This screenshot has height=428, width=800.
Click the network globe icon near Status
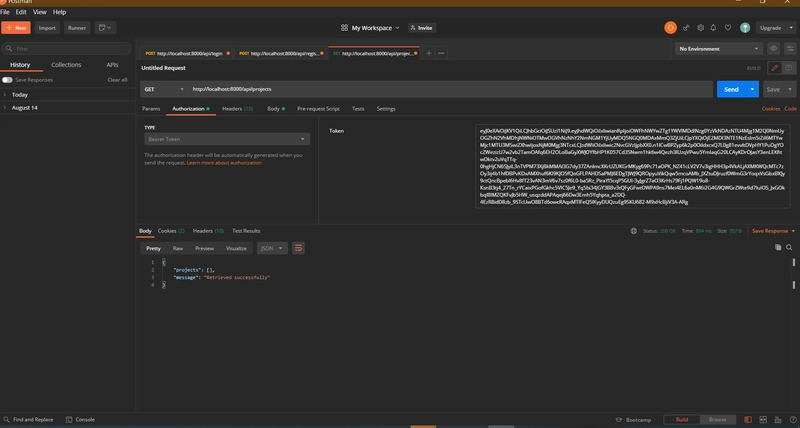point(634,231)
